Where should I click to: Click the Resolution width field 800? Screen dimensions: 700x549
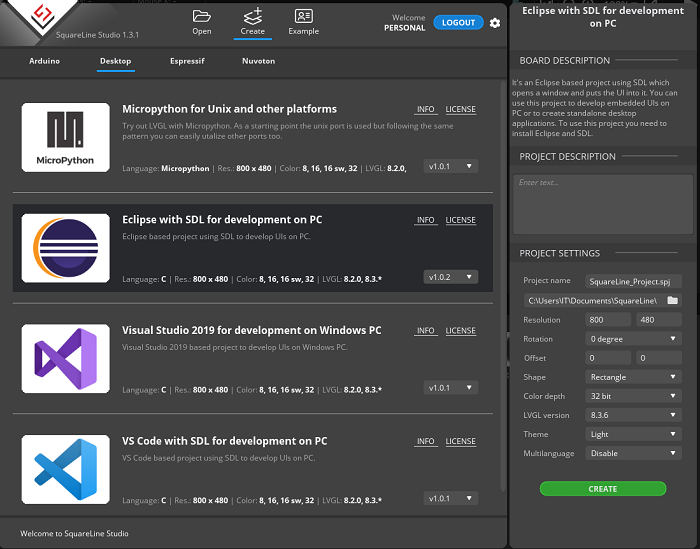(608, 320)
